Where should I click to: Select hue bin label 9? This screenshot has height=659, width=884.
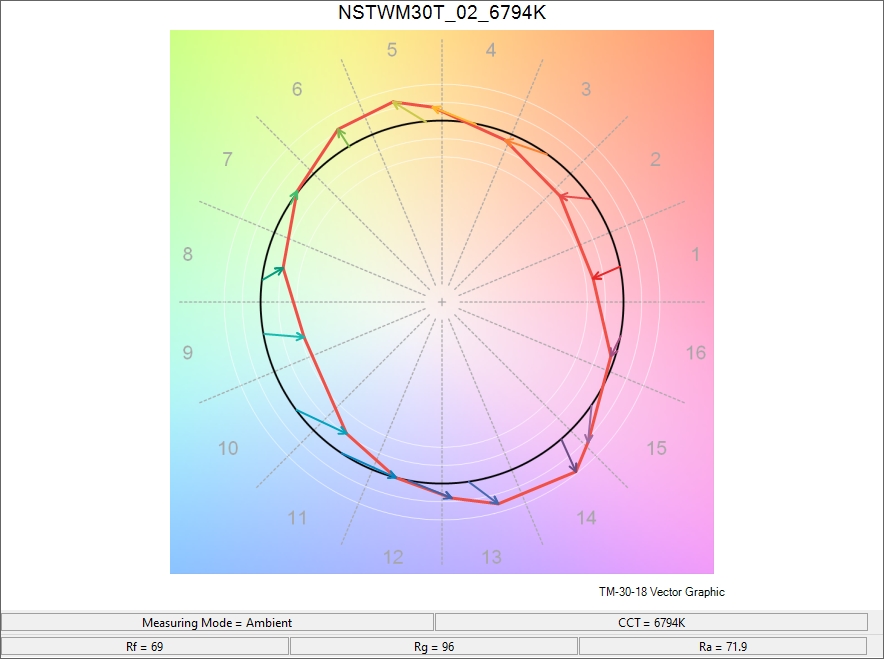(187, 353)
